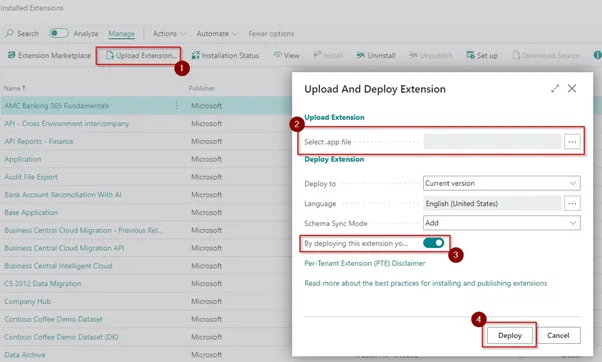
Task: Open best practices for installing extensions link
Action: pos(426,283)
